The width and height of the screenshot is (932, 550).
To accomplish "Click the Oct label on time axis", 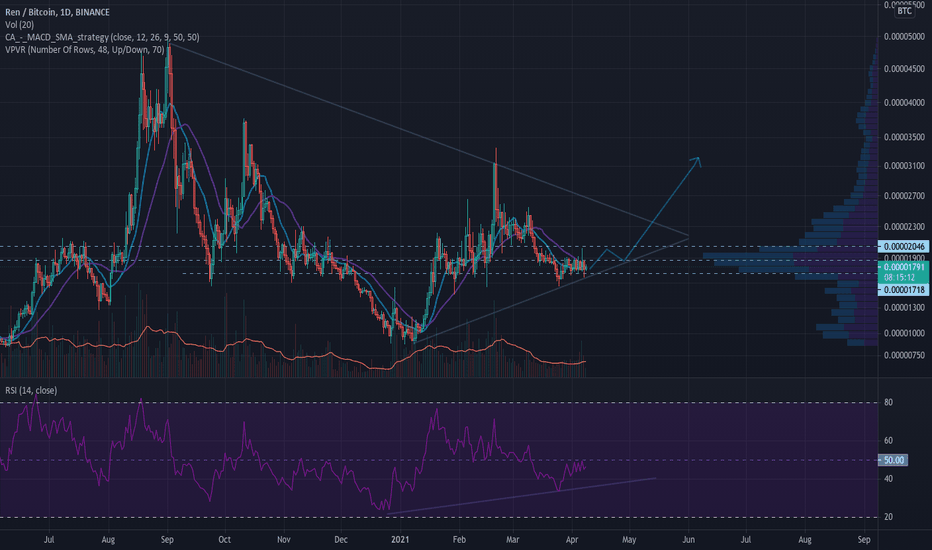I will click(x=224, y=540).
